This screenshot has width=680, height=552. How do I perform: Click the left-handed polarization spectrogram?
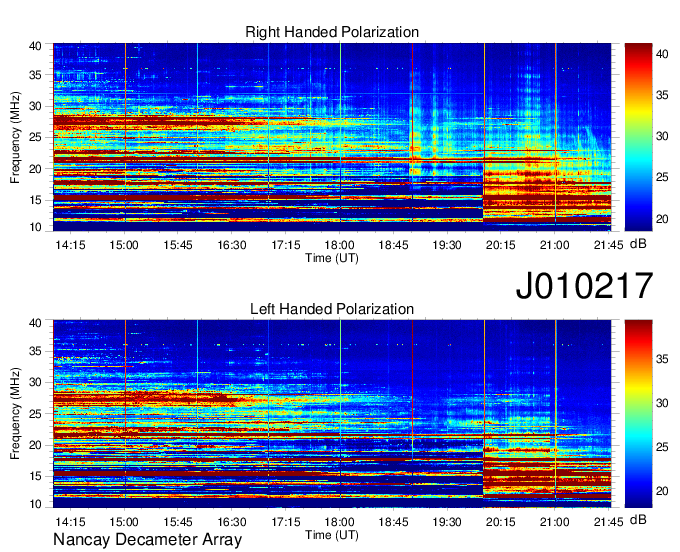[332, 414]
